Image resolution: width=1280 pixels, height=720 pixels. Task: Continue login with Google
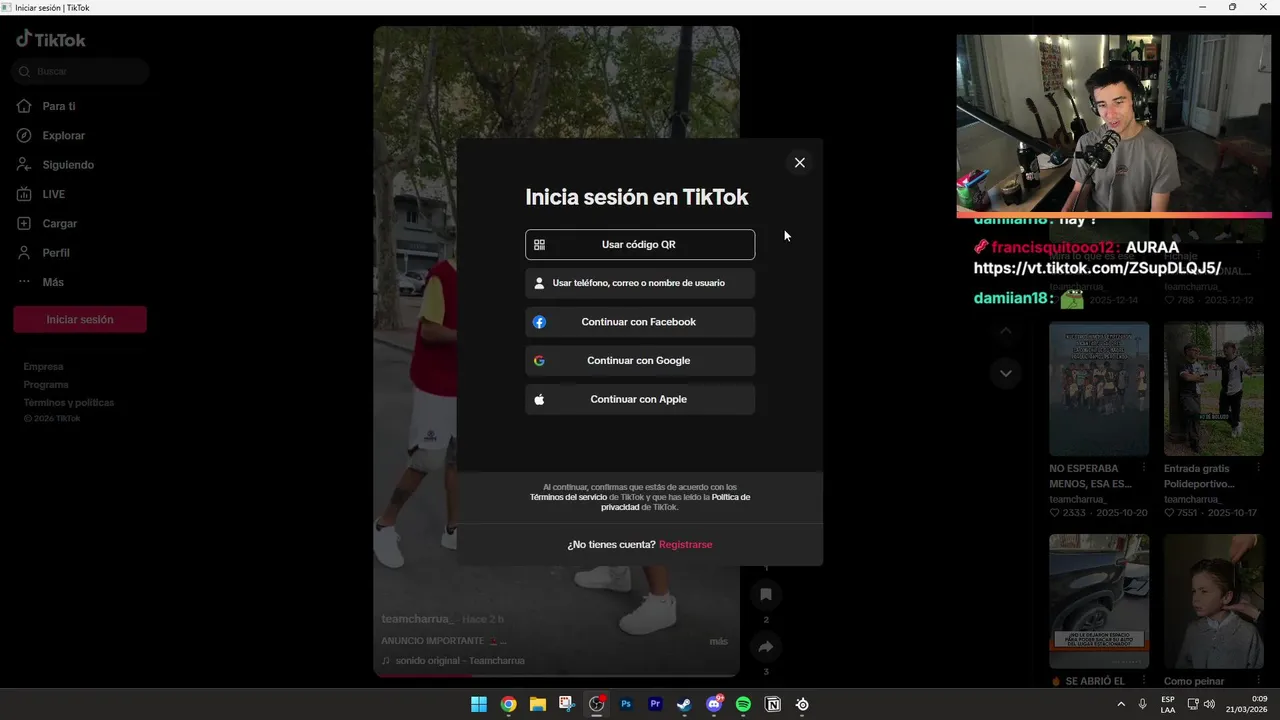click(640, 360)
